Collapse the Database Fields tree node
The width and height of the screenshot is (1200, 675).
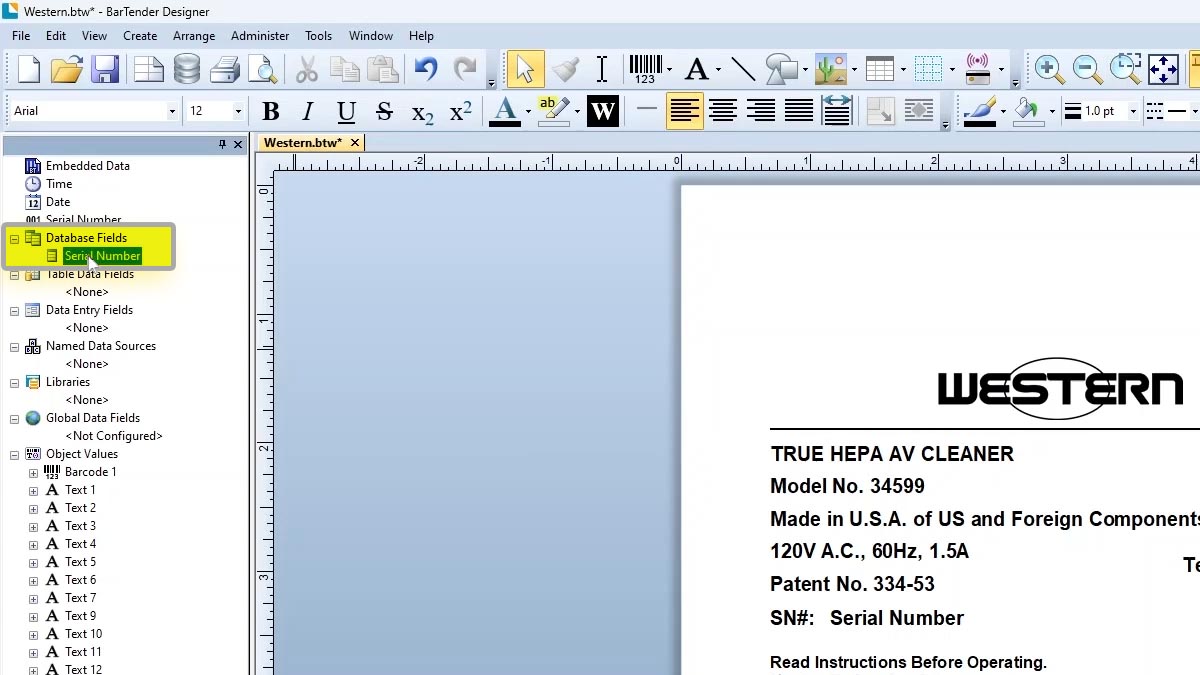[14, 237]
